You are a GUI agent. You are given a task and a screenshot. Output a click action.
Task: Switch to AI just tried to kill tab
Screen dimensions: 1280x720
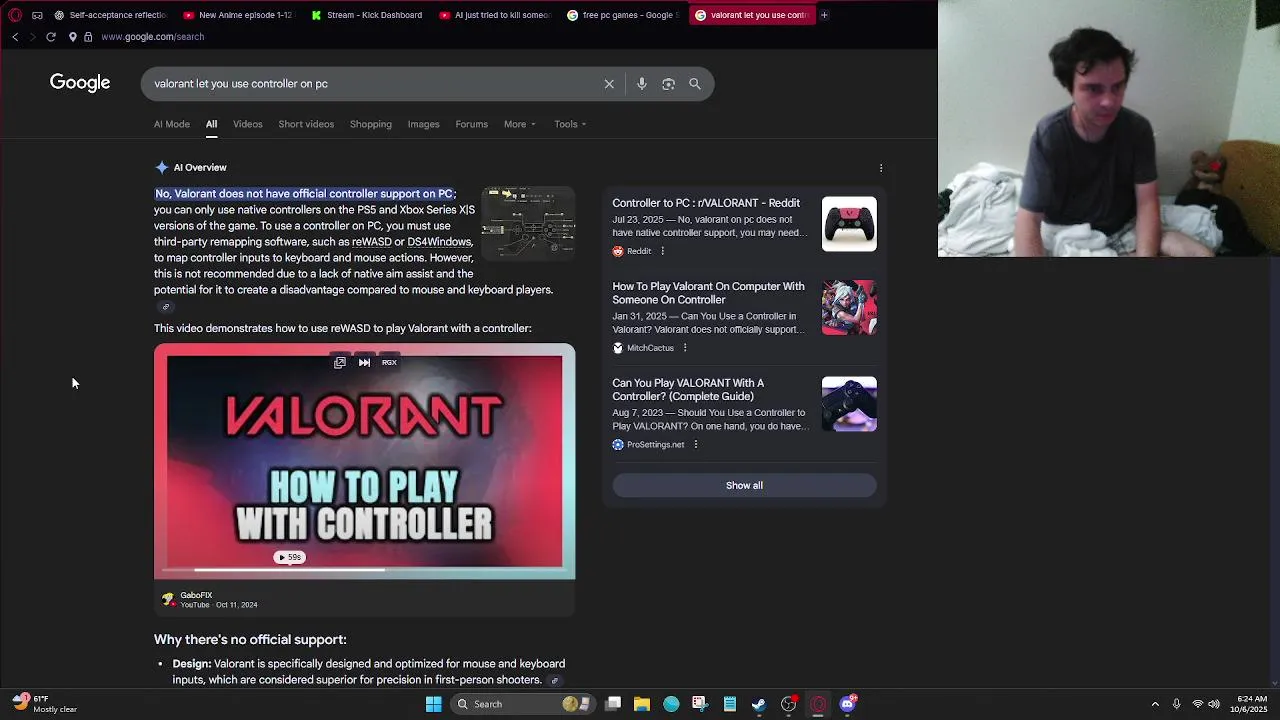click(x=494, y=15)
